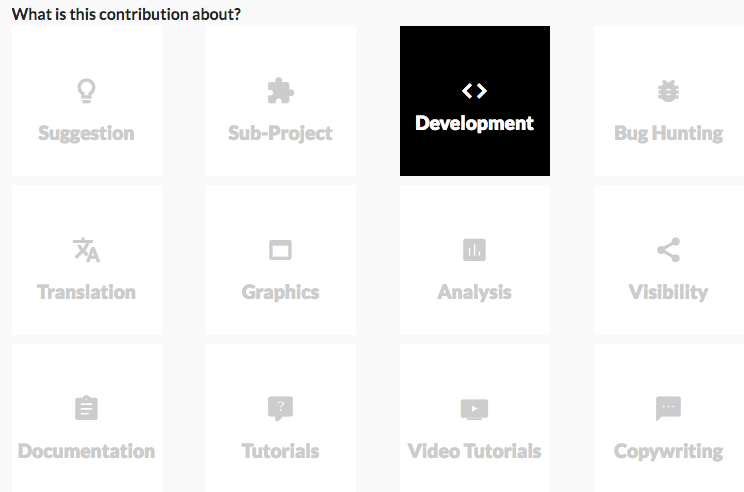The height and width of the screenshot is (492, 744).
Task: Pick the Visibility share icon
Action: click(x=668, y=250)
